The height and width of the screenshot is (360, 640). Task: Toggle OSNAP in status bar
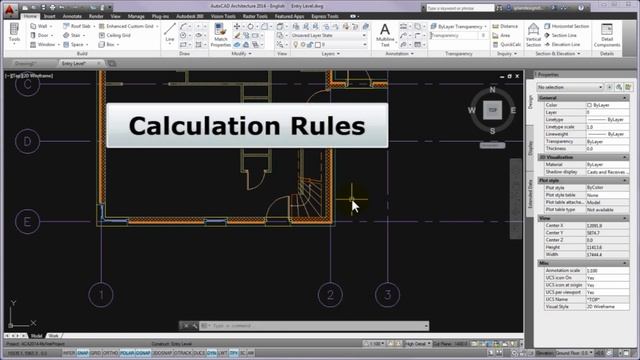143,353
